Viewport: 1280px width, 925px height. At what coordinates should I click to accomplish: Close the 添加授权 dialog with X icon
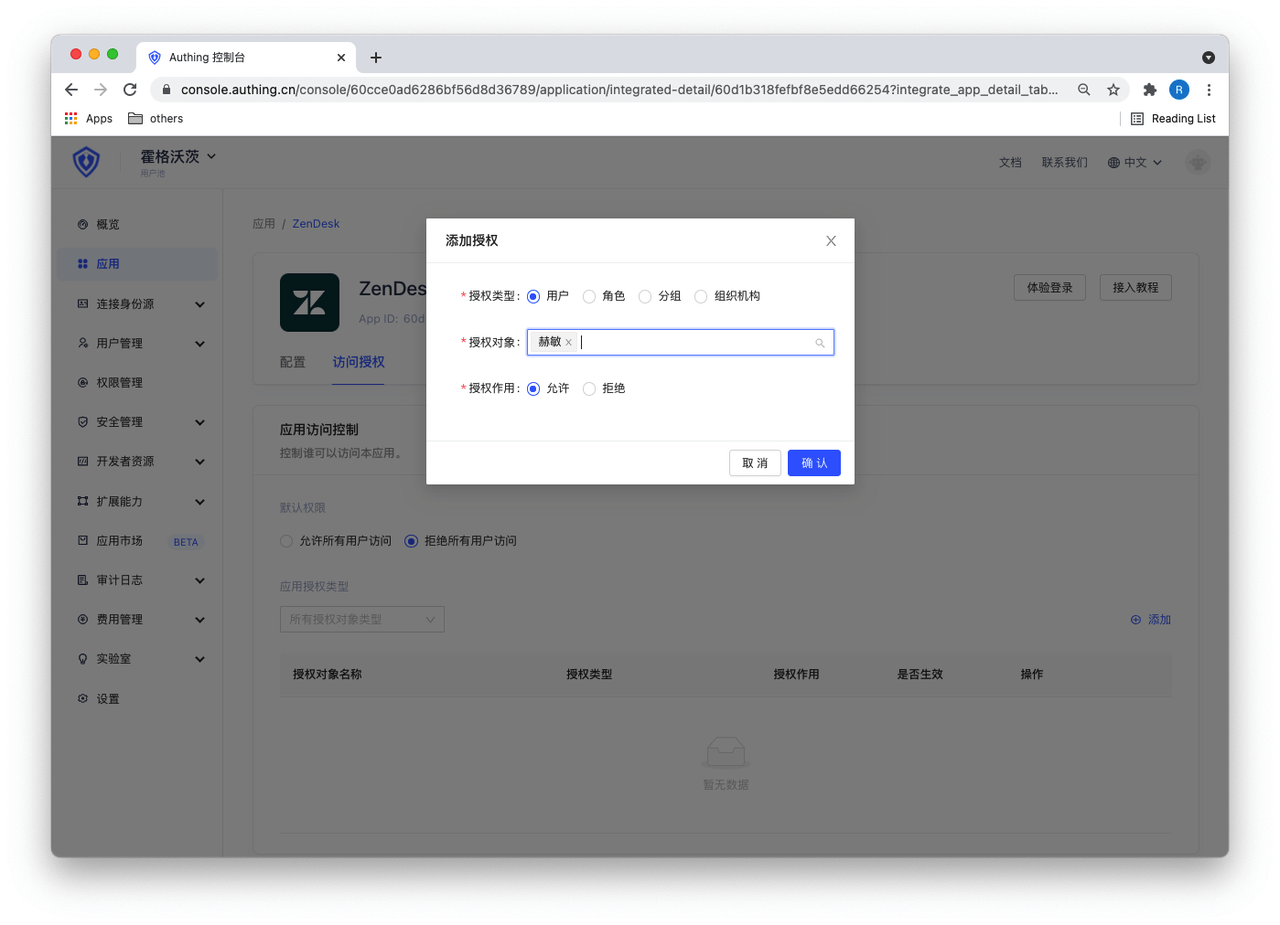point(830,241)
